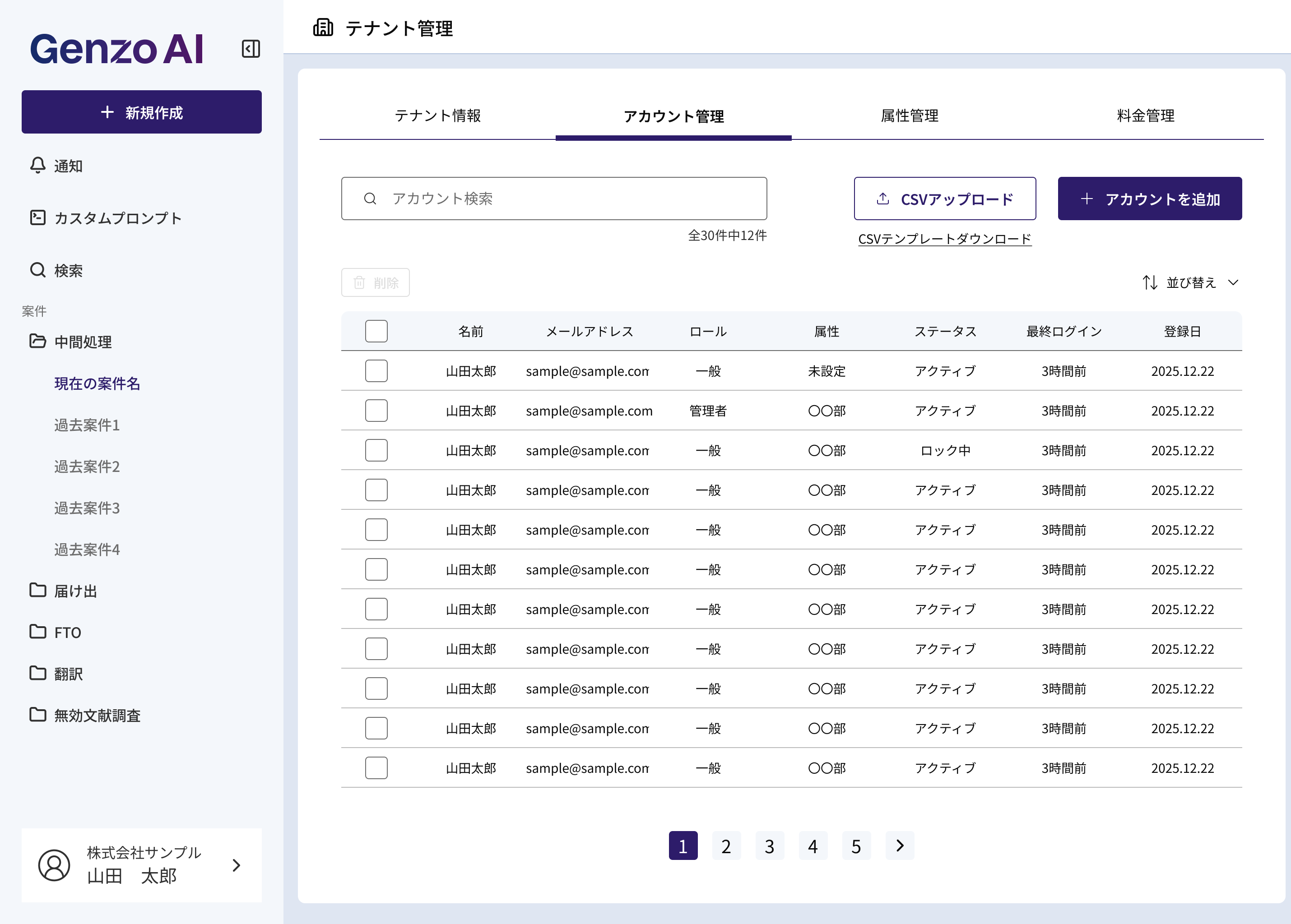Click the 最終ログイン column header
Viewport: 1291px width, 924px height.
coord(1064,331)
